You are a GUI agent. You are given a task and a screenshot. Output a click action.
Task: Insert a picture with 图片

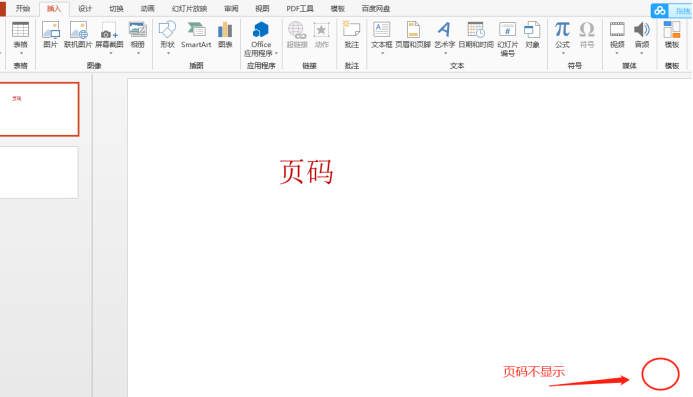tap(50, 34)
